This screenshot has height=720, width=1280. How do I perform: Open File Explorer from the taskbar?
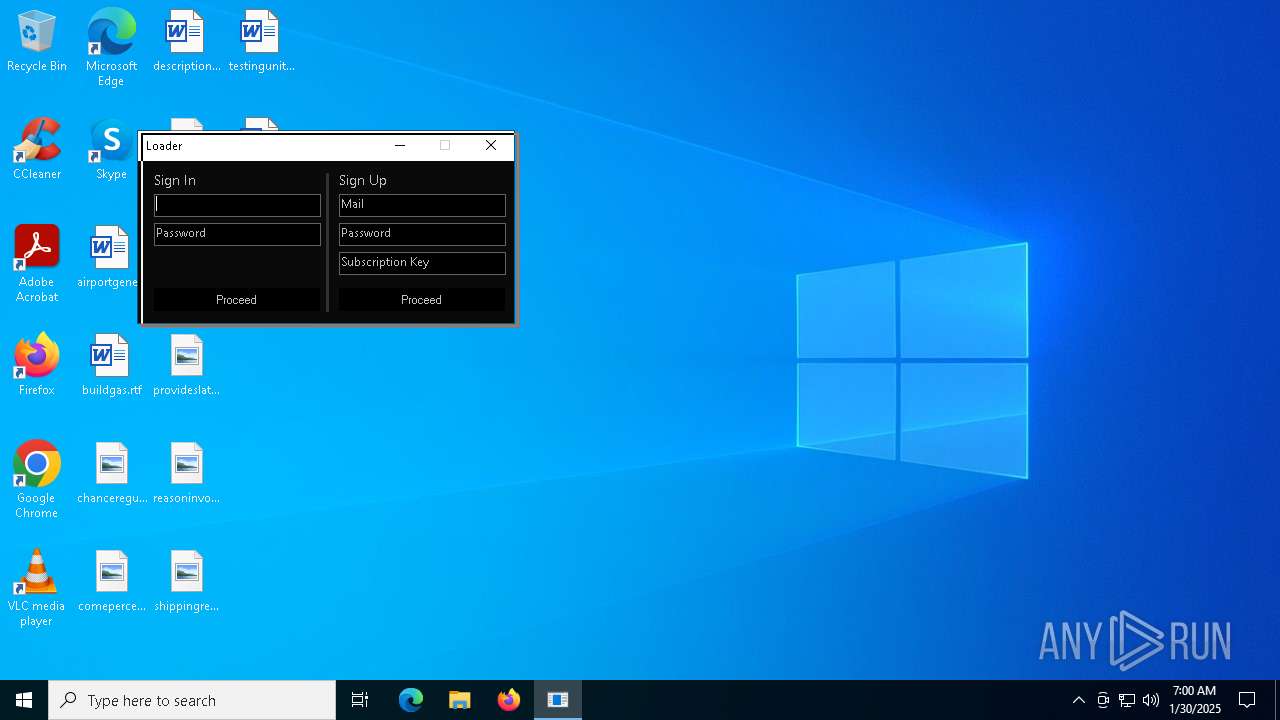point(459,700)
